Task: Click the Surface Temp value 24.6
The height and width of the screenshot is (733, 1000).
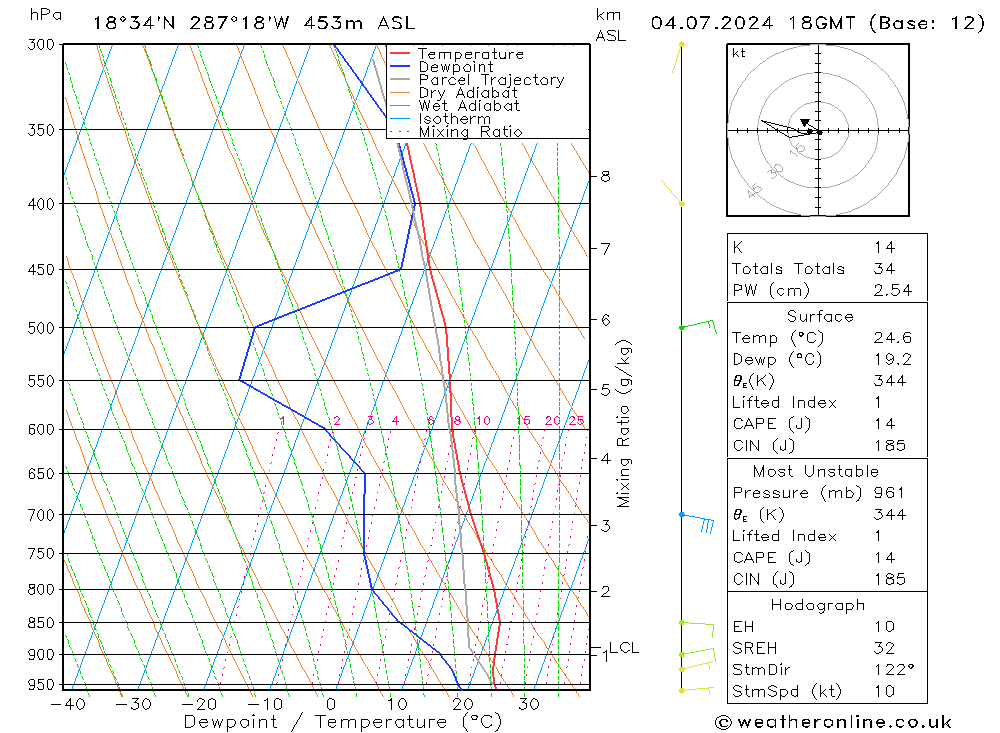Action: pos(892,337)
